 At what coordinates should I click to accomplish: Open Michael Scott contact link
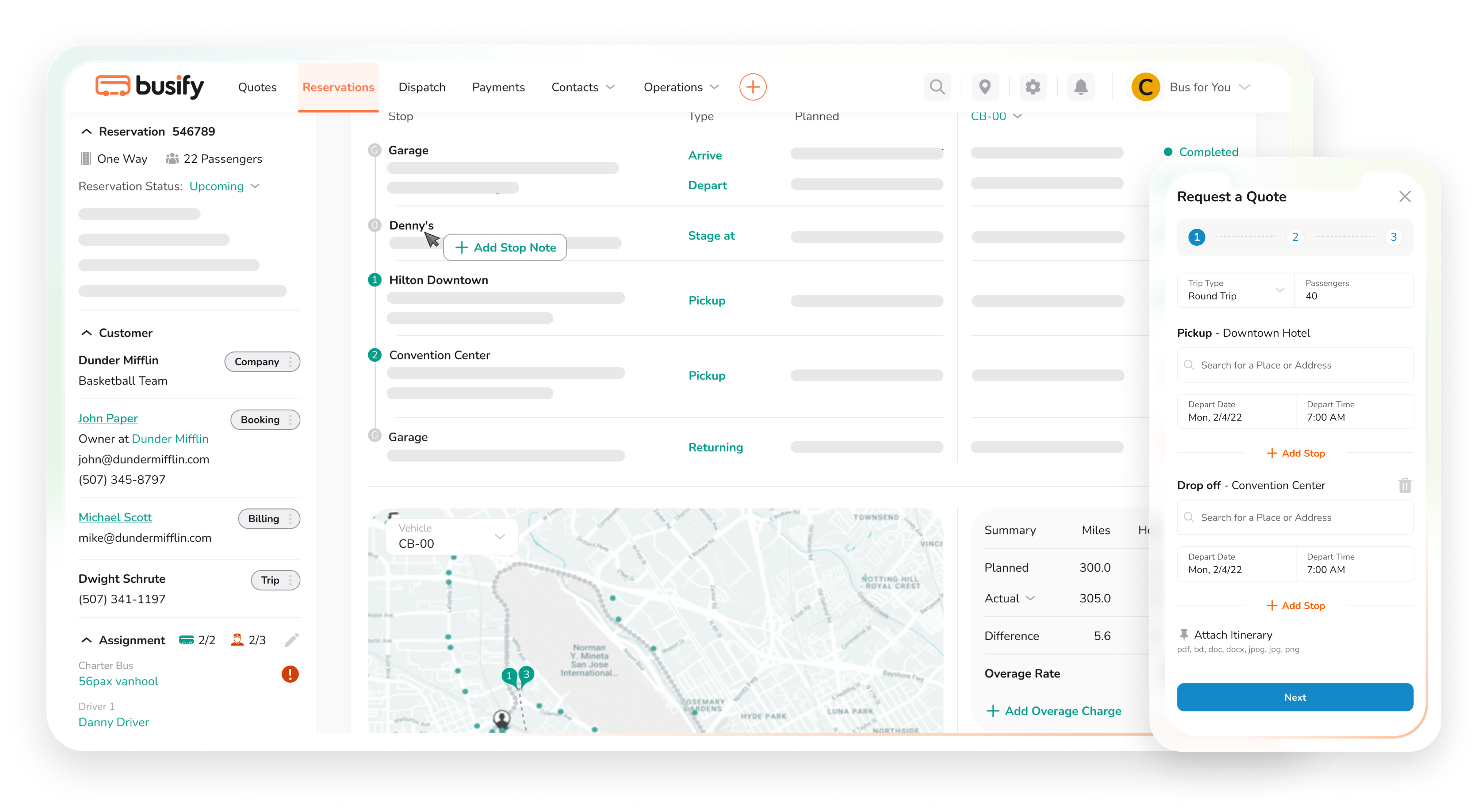(115, 517)
